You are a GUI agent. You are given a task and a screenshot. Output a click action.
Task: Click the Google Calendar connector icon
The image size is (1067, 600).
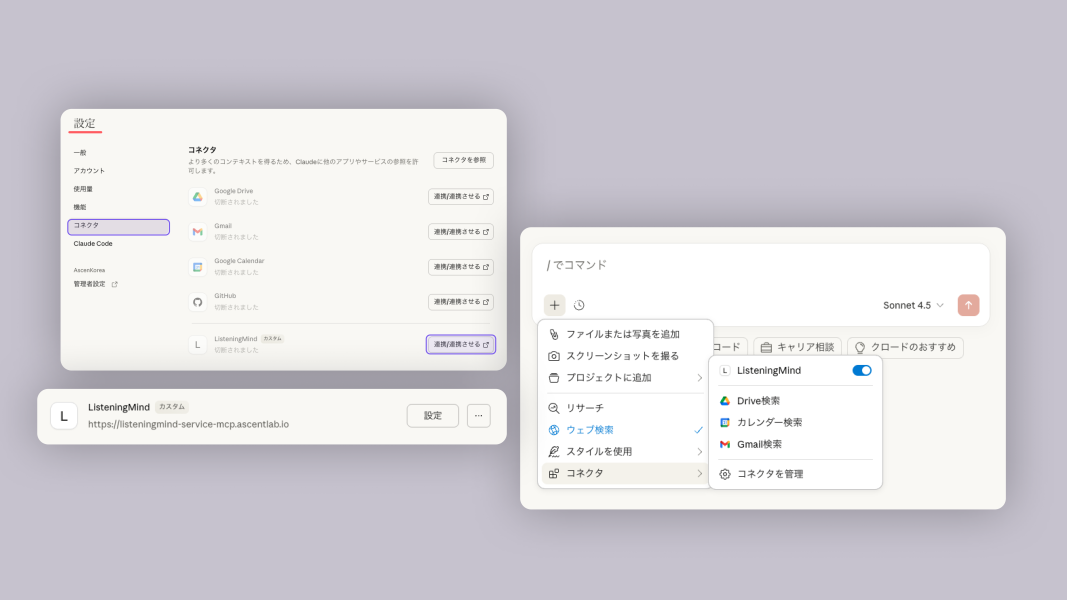(196, 266)
